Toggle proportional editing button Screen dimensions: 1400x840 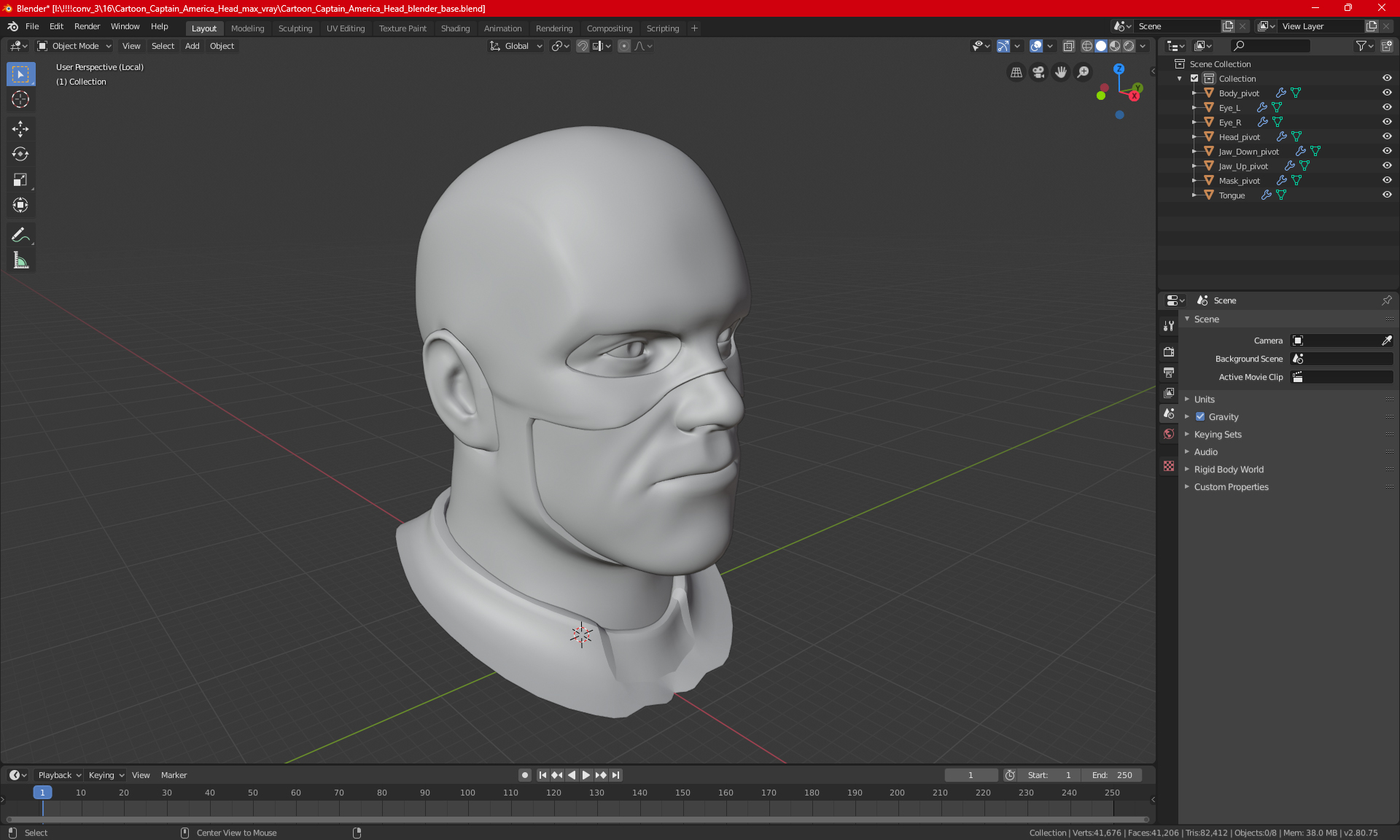624,46
